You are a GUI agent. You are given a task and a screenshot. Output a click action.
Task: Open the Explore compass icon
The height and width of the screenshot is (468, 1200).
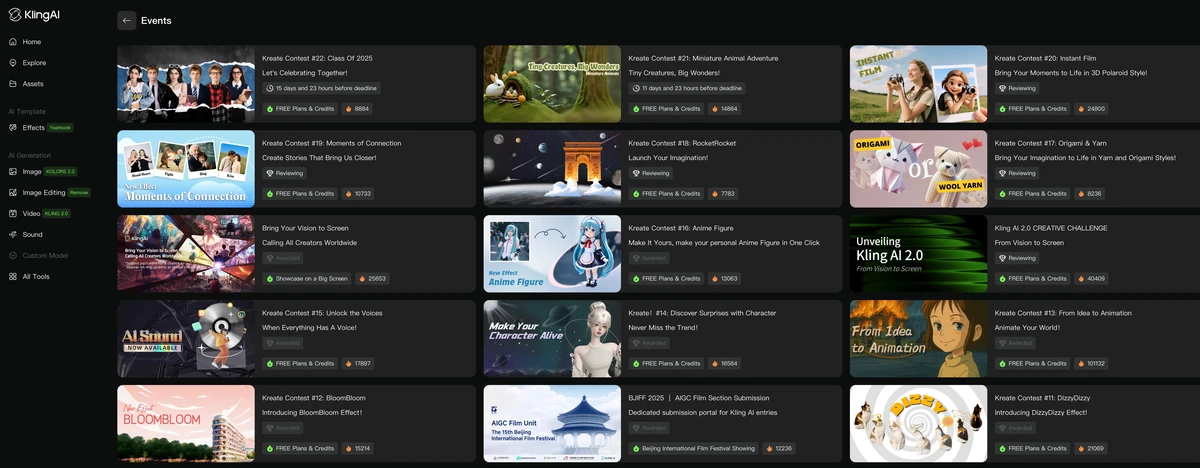[x=13, y=63]
